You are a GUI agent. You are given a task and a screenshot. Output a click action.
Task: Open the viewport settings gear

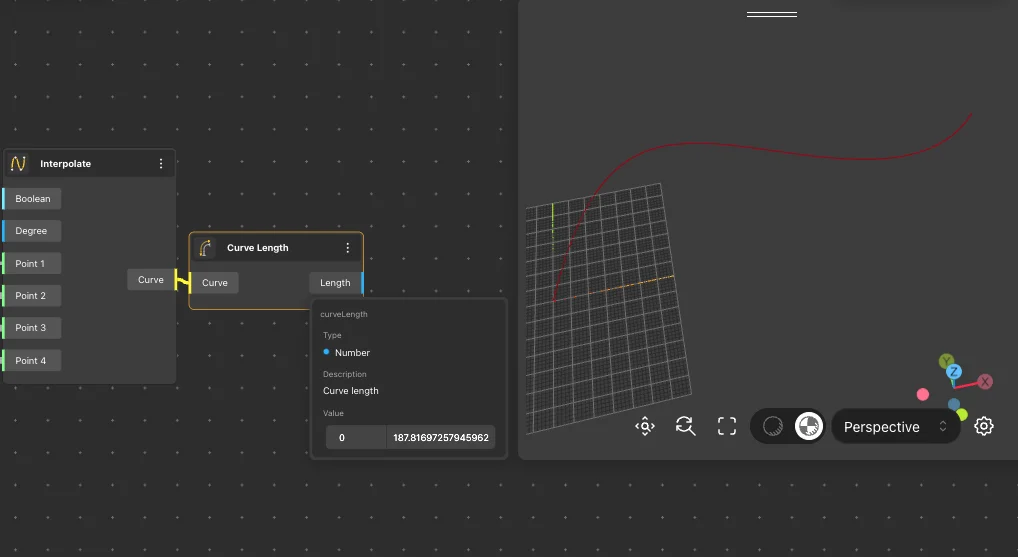[x=984, y=427]
